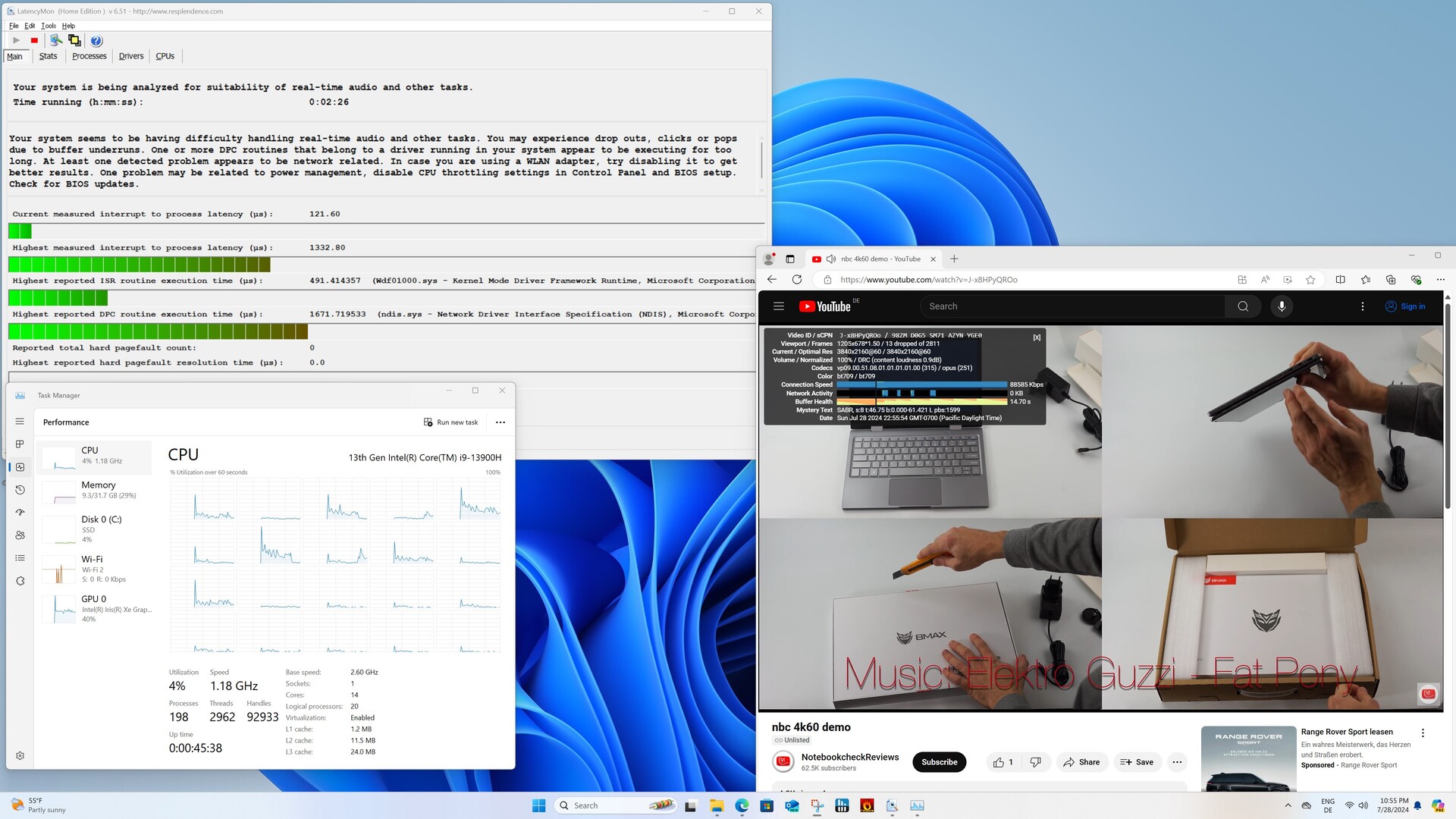The image size is (1456, 819).
Task: Show hidden system tray icons chevron
Action: (1288, 805)
